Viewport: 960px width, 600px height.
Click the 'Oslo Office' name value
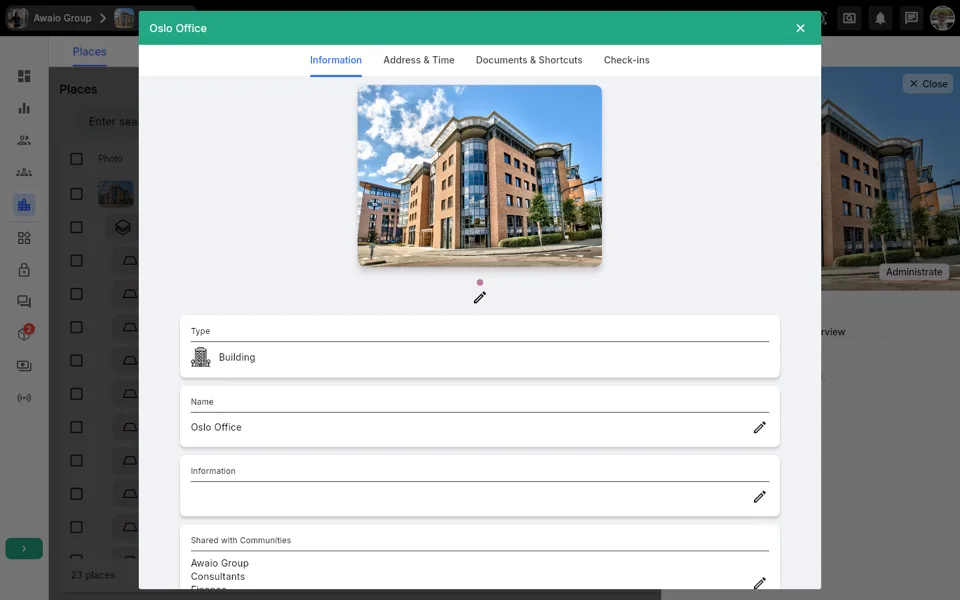(x=216, y=427)
